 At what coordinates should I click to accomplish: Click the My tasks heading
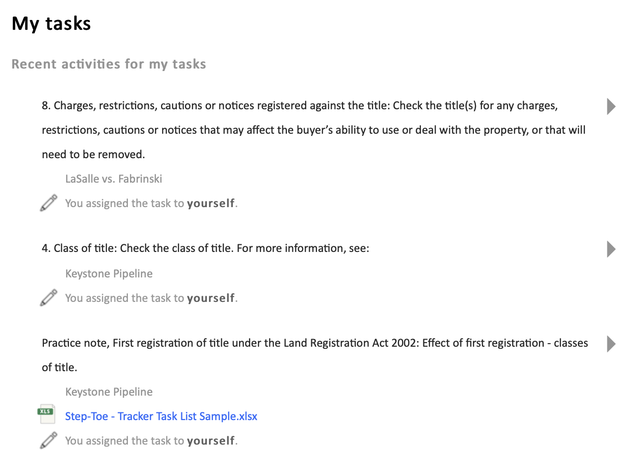[51, 24]
